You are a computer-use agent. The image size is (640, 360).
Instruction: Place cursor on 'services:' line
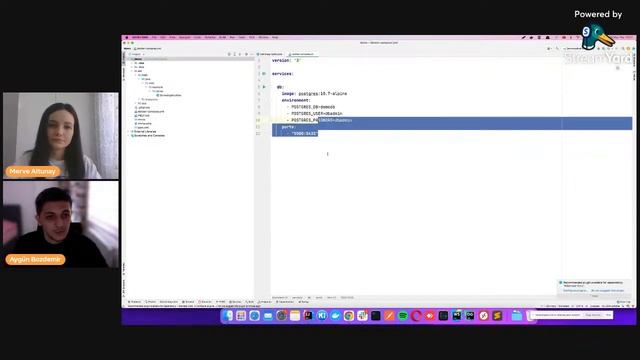tap(283, 74)
